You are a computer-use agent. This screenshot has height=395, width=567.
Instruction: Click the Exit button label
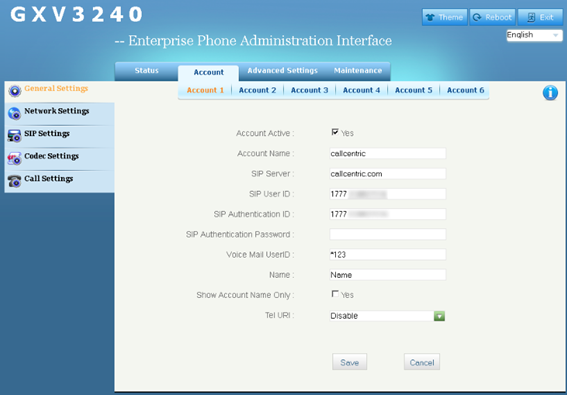click(x=546, y=17)
